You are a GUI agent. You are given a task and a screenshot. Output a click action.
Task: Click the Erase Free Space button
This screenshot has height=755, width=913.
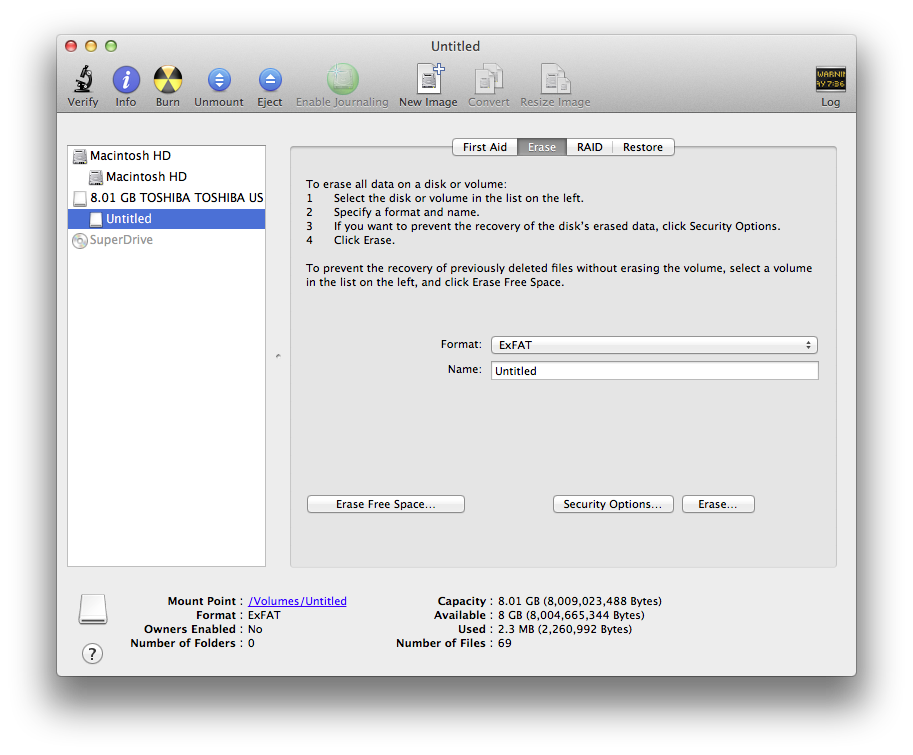pyautogui.click(x=385, y=504)
